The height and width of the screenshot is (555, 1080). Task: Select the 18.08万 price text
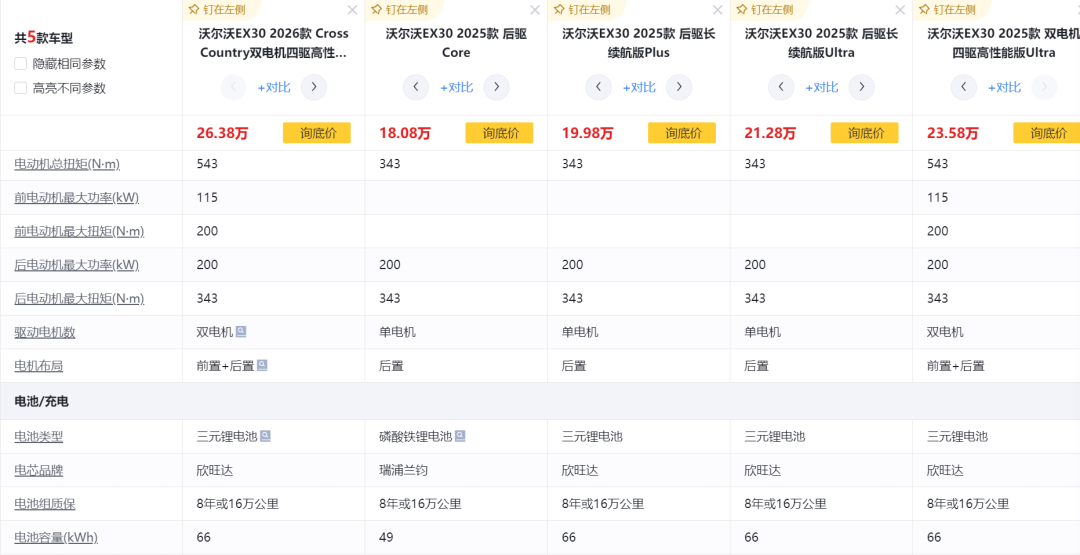click(x=404, y=133)
